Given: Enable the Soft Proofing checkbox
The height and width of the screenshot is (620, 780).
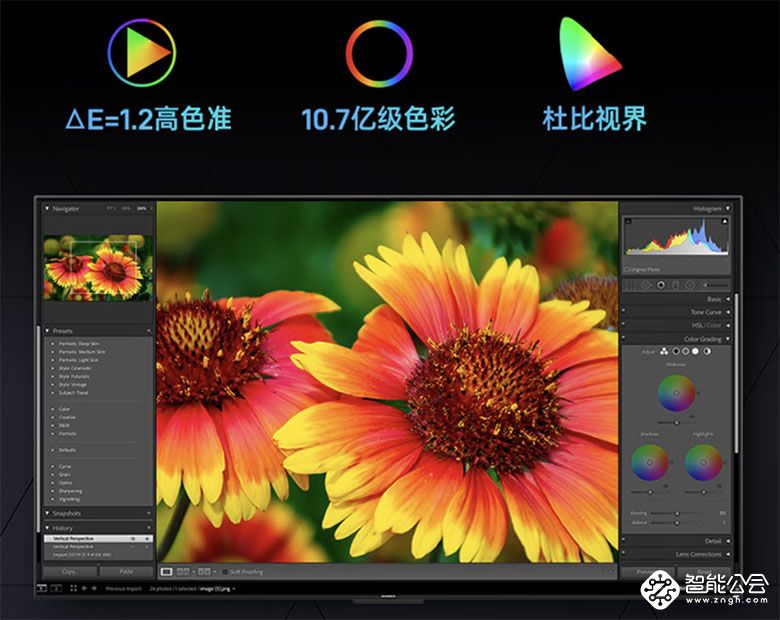Looking at the screenshot, I should point(223,571).
